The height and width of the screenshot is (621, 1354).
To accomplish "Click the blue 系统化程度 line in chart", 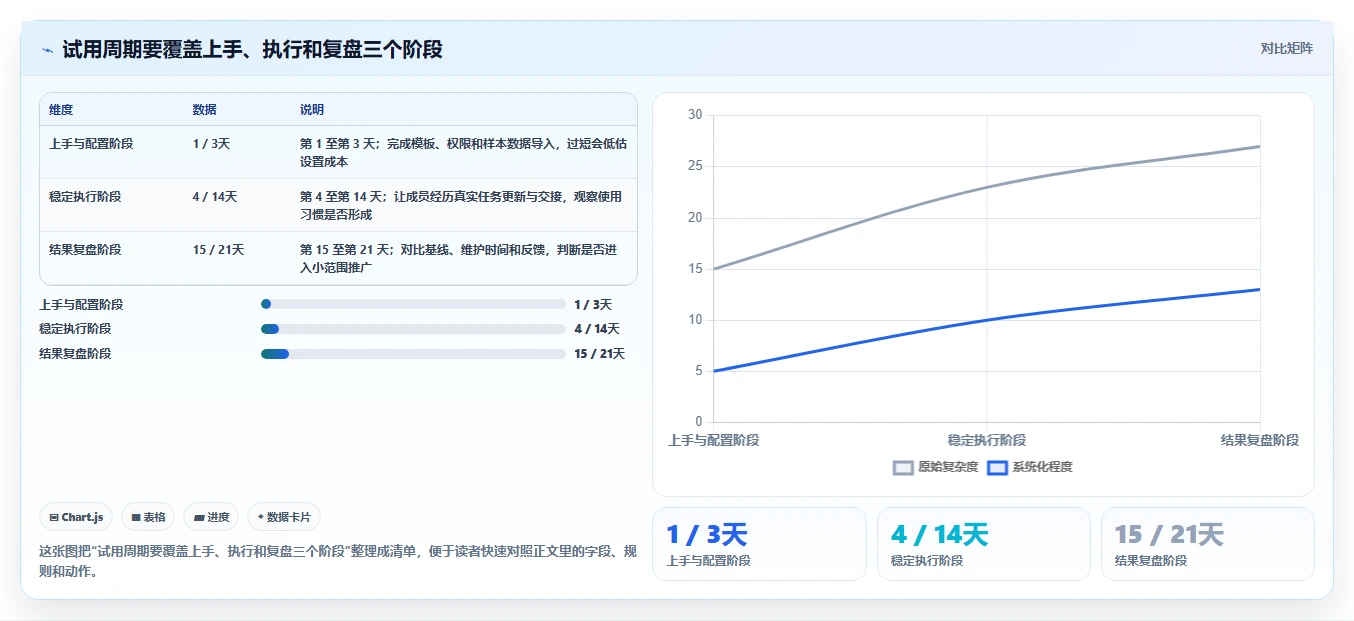I will click(x=987, y=320).
